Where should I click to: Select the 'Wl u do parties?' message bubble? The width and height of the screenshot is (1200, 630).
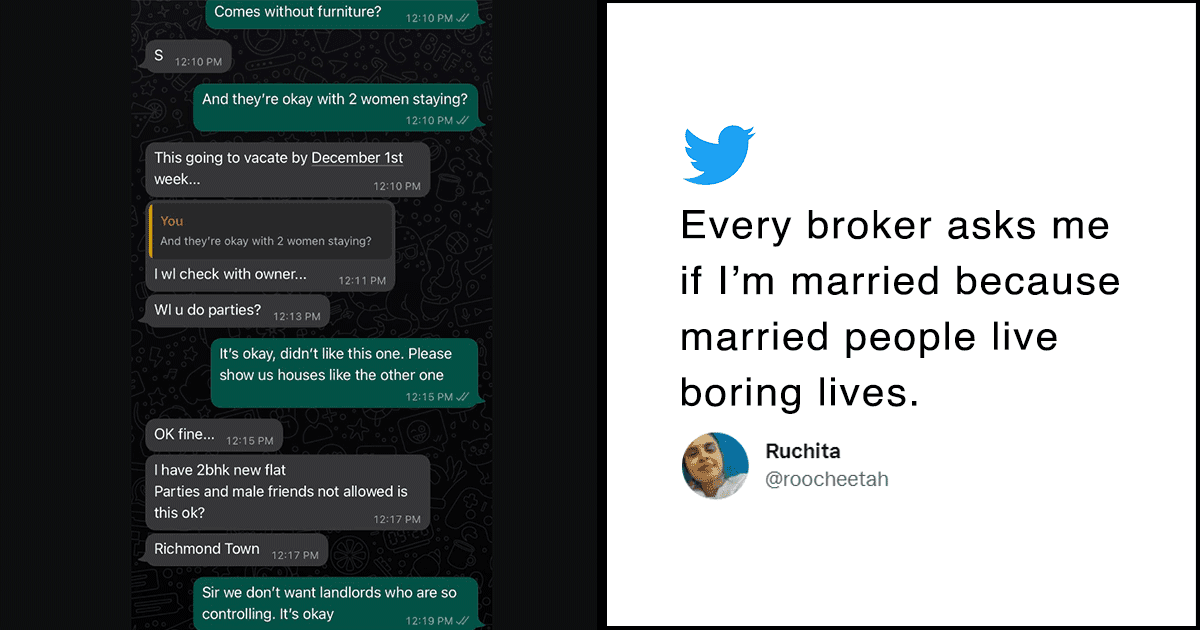(x=210, y=311)
